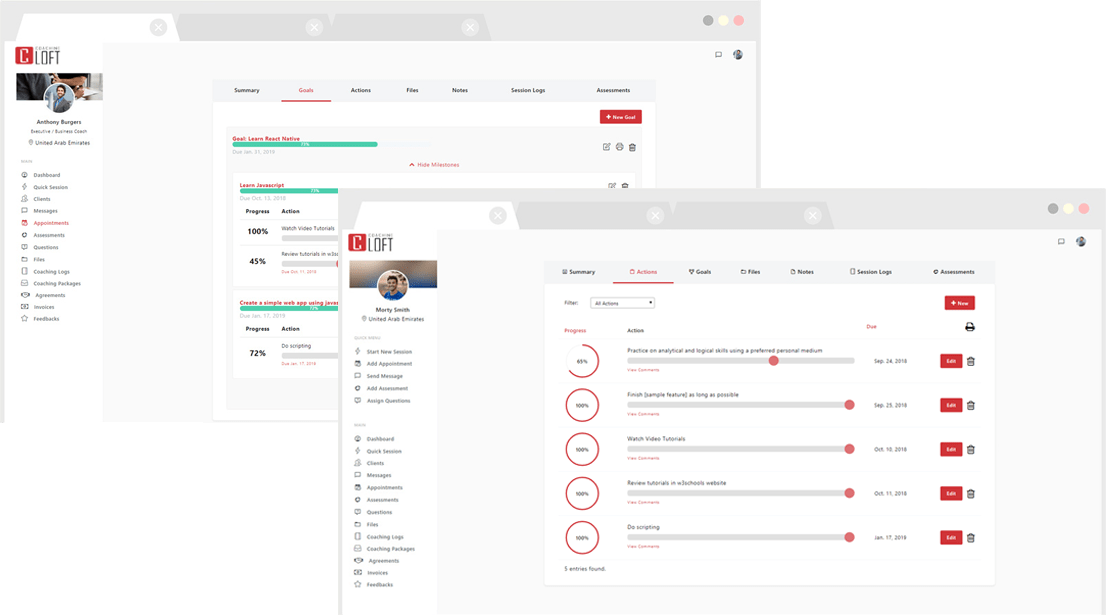1106x615 pixels.
Task: Select the Quick Session lightning icon in sidebar
Action: pos(357,451)
